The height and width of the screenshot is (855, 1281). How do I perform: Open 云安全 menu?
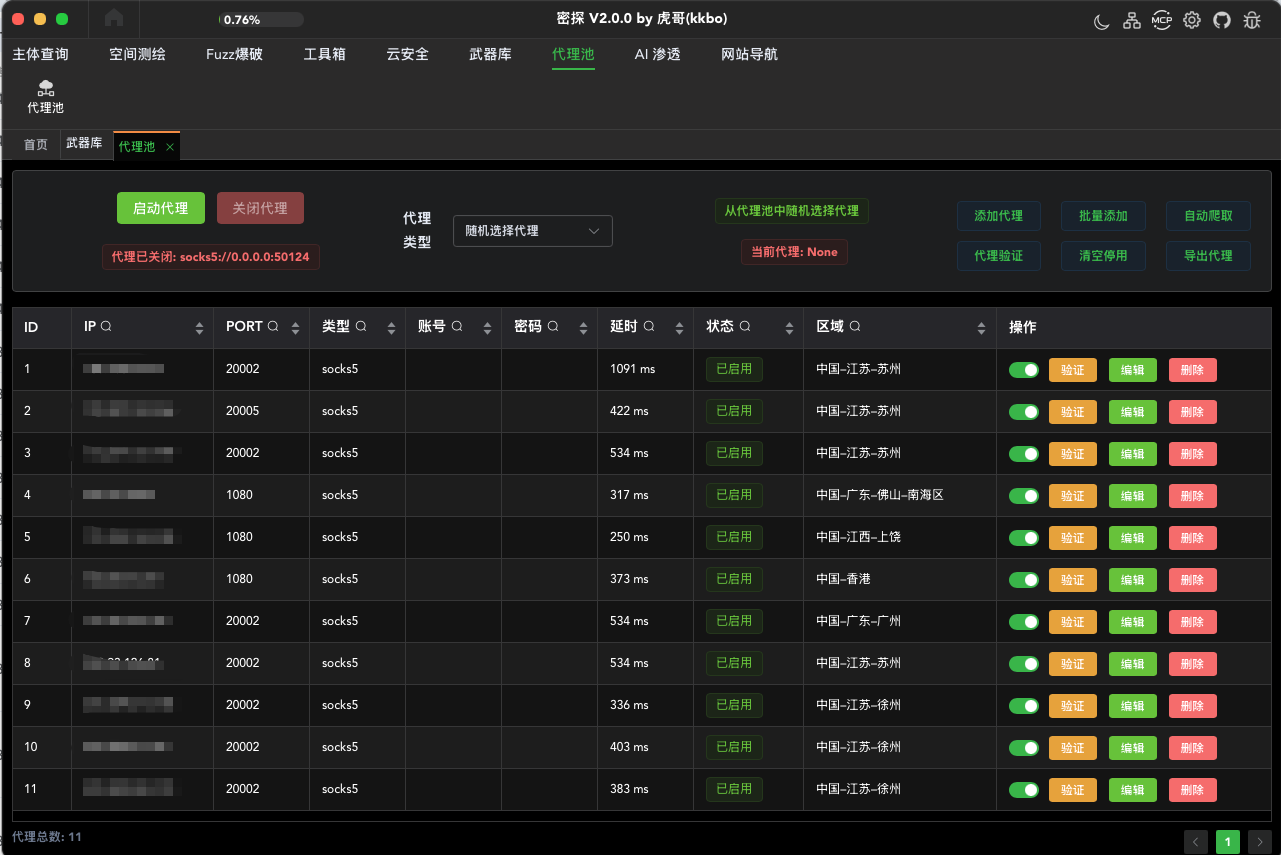[x=408, y=54]
